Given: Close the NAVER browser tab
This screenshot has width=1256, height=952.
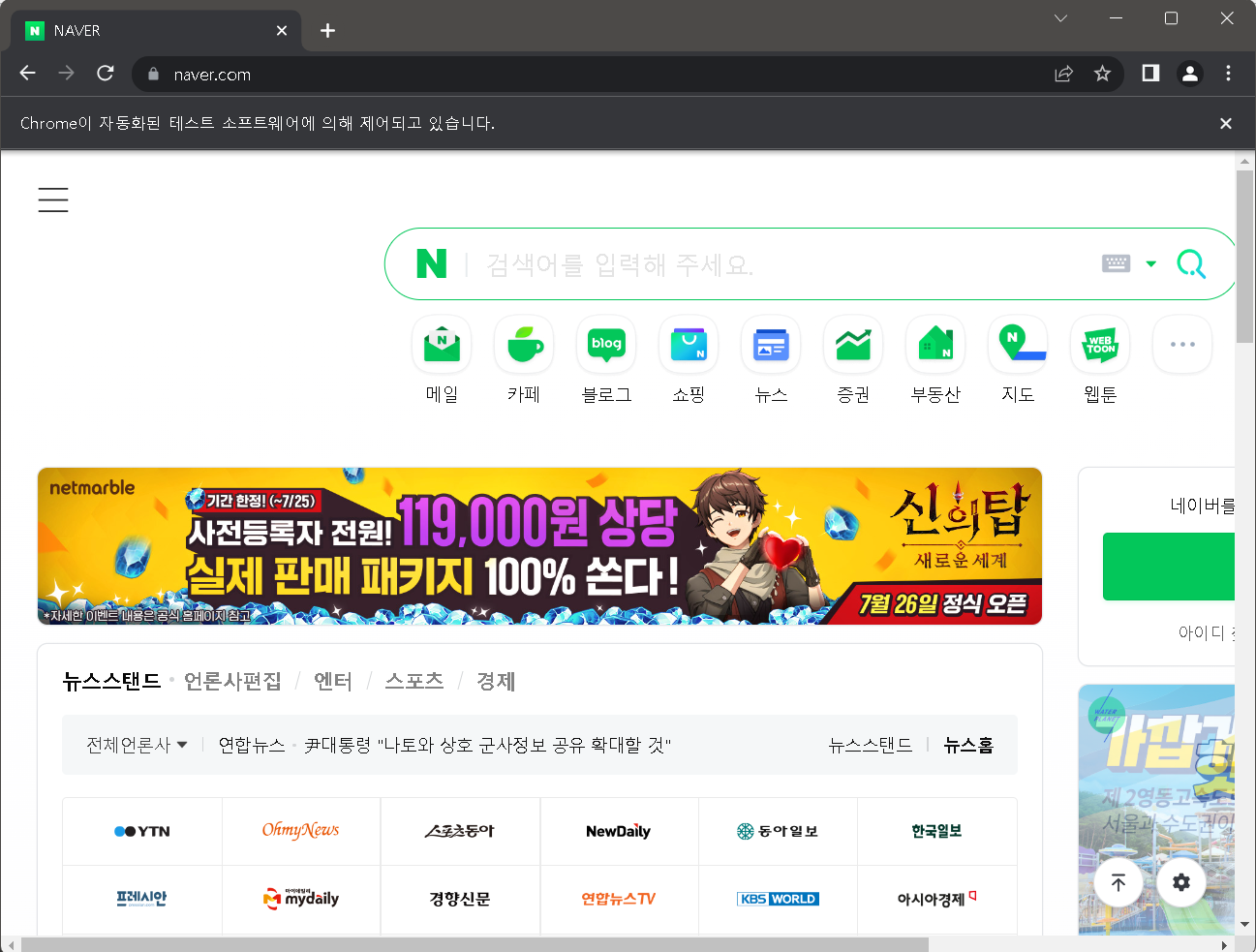Looking at the screenshot, I should (282, 31).
